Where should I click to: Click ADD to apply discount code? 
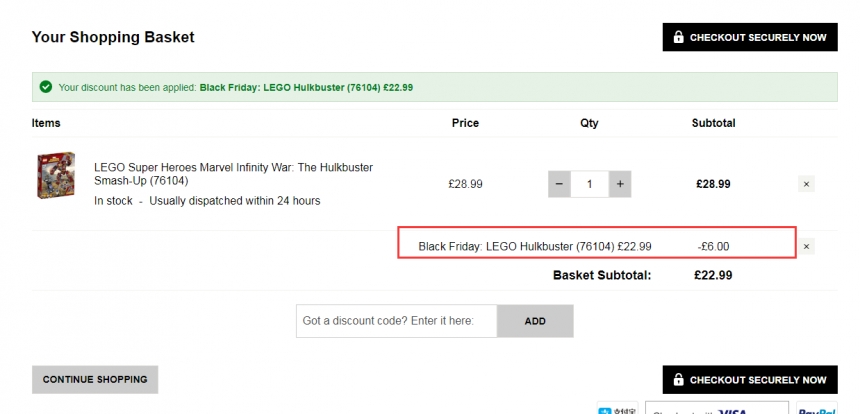[535, 321]
